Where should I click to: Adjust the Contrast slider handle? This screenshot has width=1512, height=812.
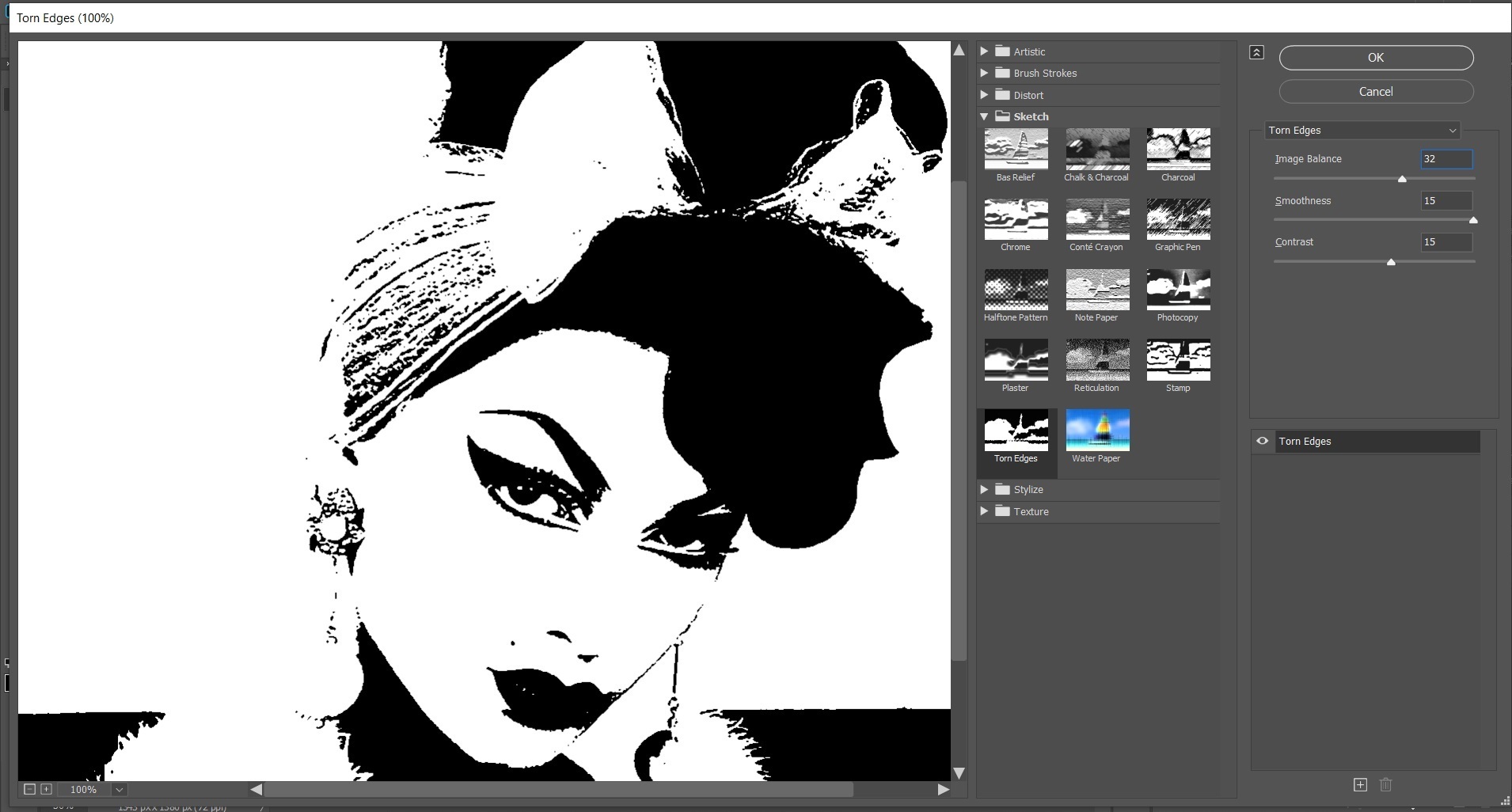point(1391,262)
